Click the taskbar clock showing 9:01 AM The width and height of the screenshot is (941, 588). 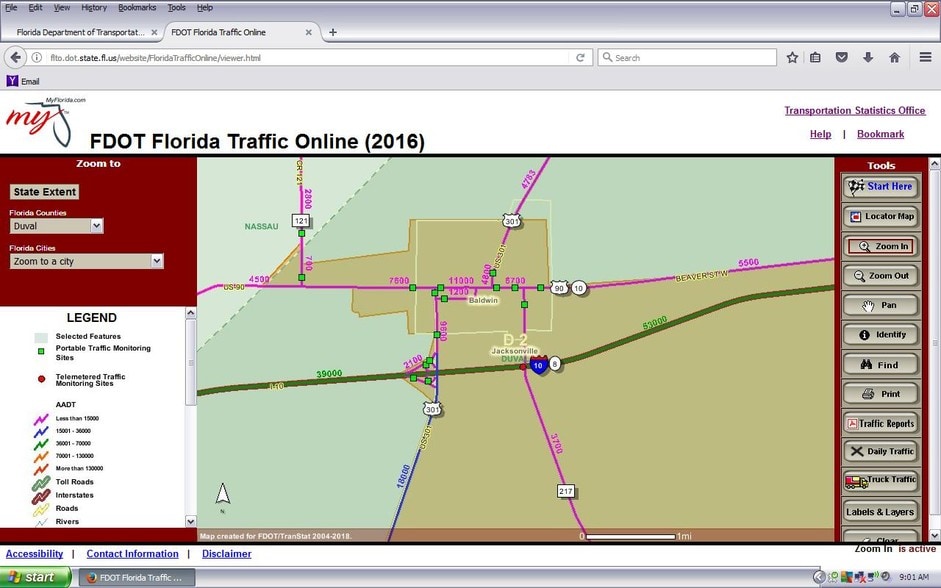(914, 577)
